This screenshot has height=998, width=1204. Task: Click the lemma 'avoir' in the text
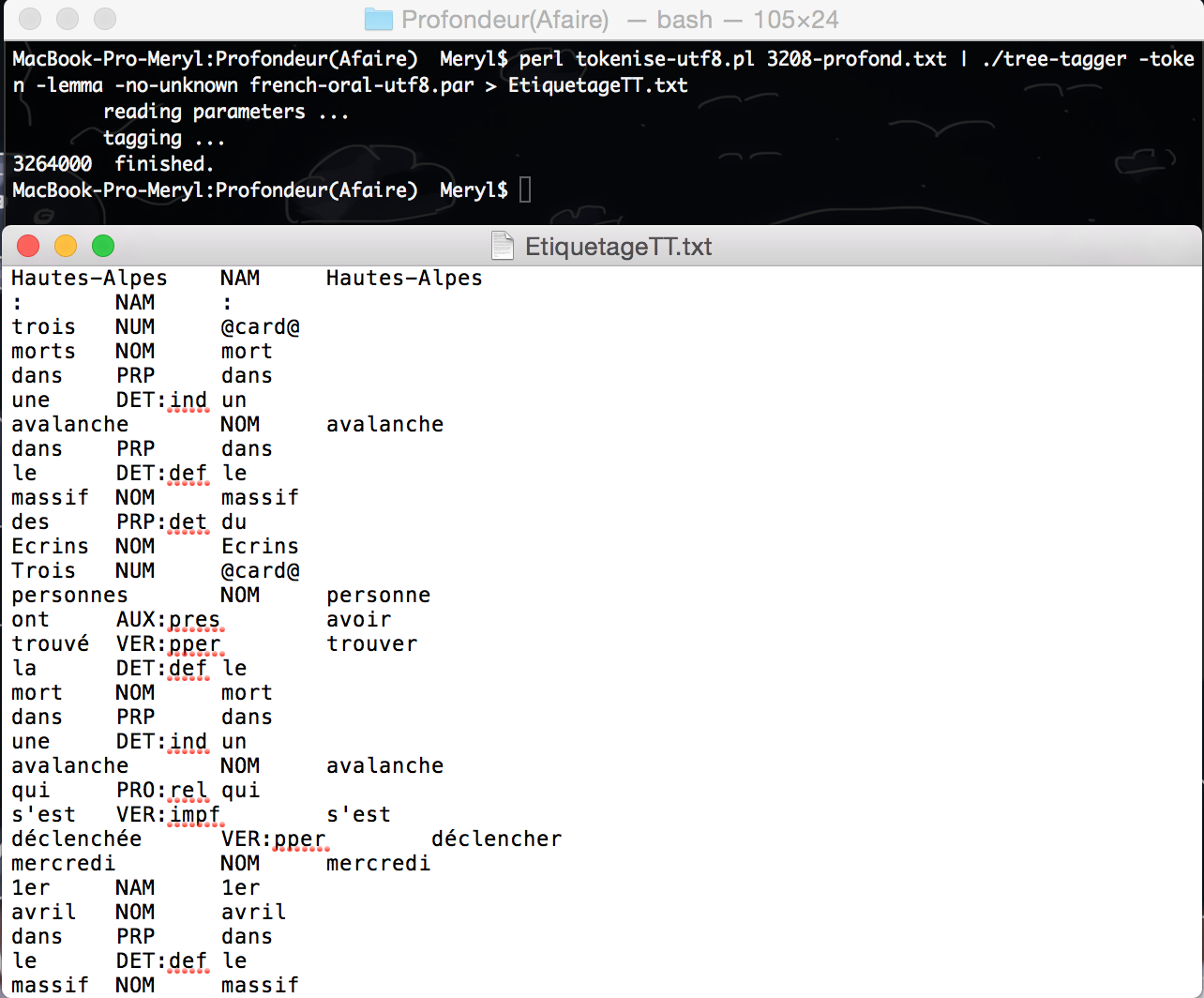tap(359, 620)
